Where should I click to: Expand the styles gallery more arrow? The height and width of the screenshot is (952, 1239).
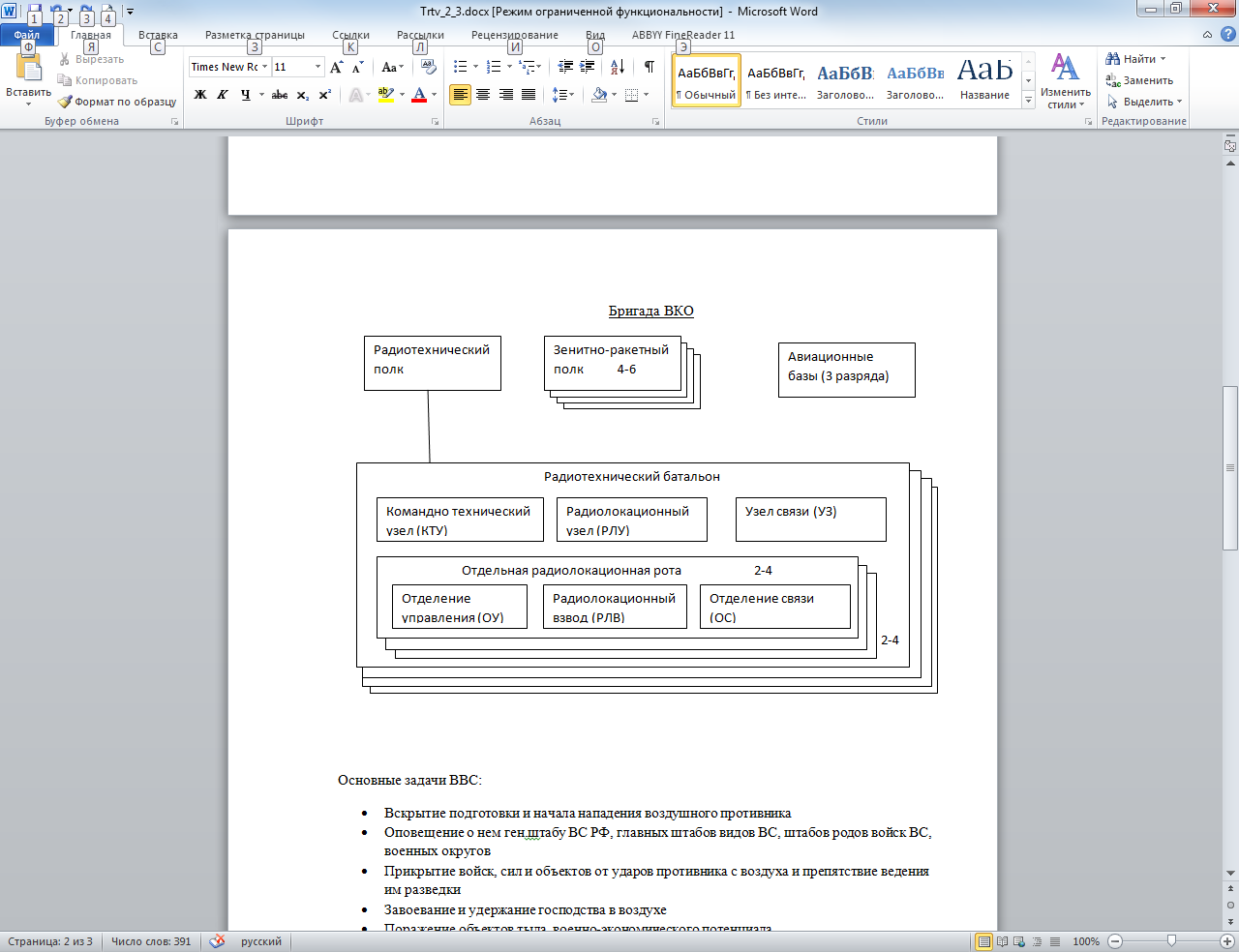coord(1028,101)
